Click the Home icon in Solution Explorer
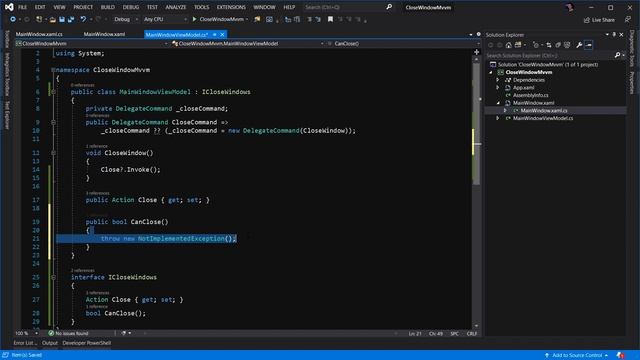Viewport: 640px width, 360px height. pyautogui.click(x=509, y=45)
